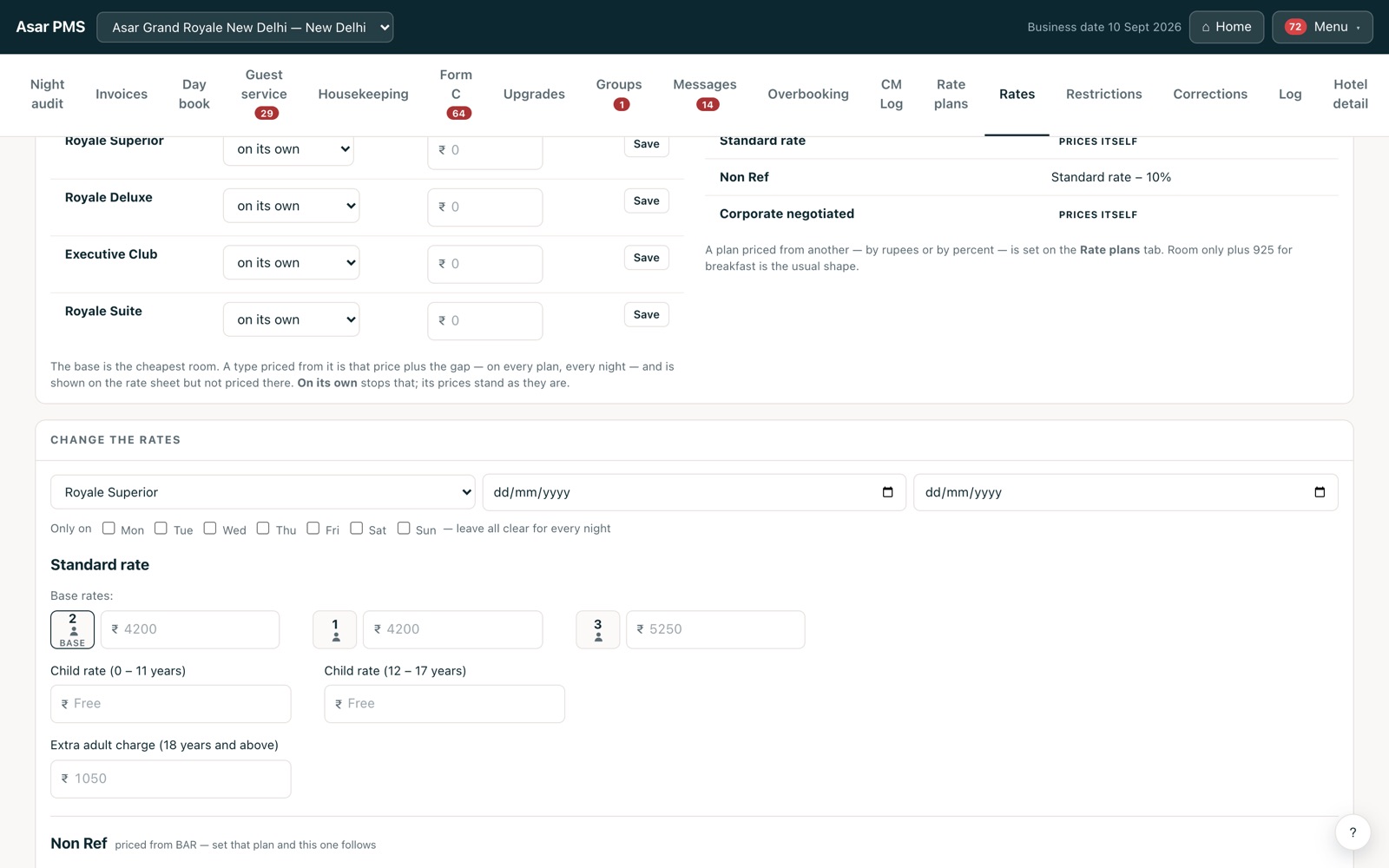Screen dimensions: 1389x868
Task: Select the 1-person occupancy icon
Action: coord(335,629)
